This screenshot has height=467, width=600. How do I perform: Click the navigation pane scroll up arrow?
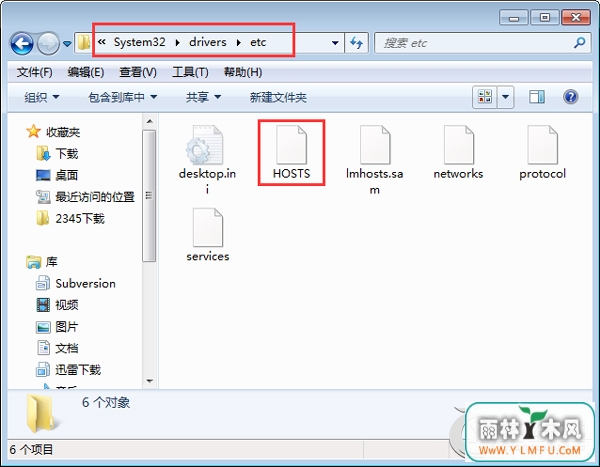150,121
